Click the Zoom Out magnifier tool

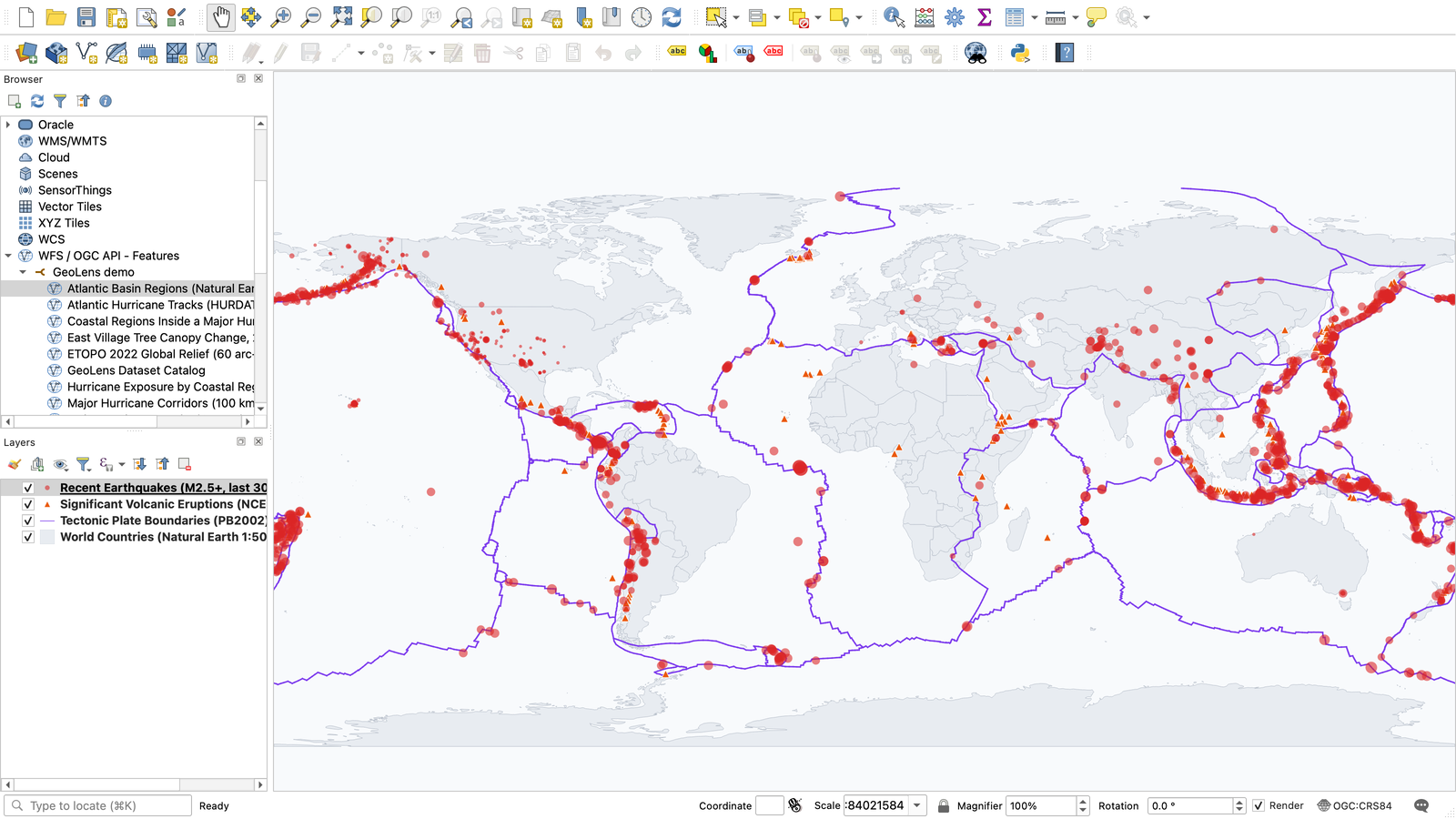pyautogui.click(x=311, y=16)
